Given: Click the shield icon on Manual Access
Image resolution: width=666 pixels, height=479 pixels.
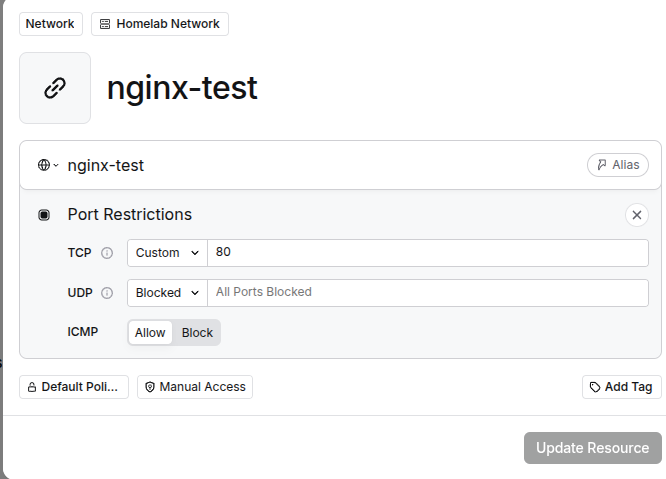Looking at the screenshot, I should coord(150,387).
